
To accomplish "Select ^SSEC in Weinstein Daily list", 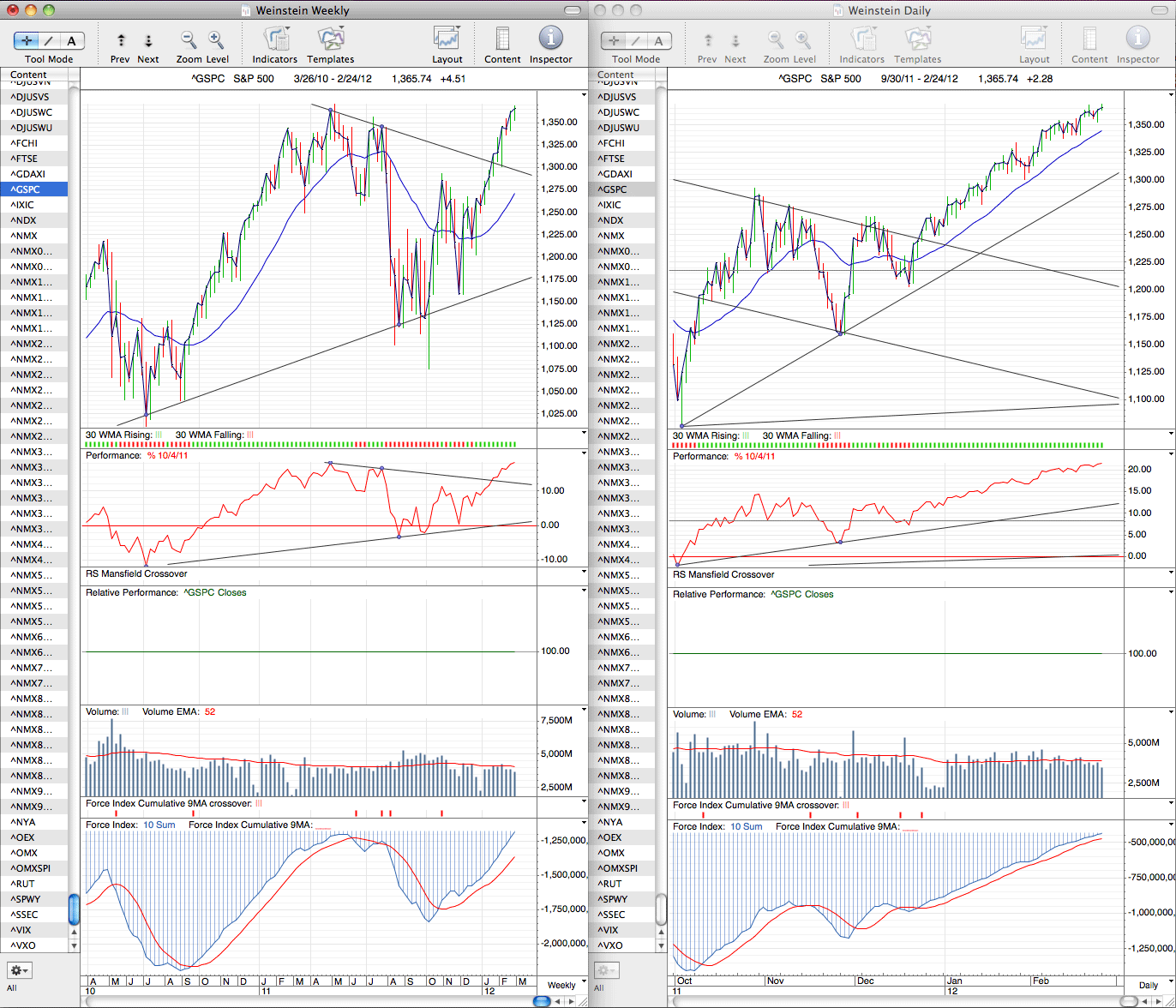I will (x=621, y=915).
